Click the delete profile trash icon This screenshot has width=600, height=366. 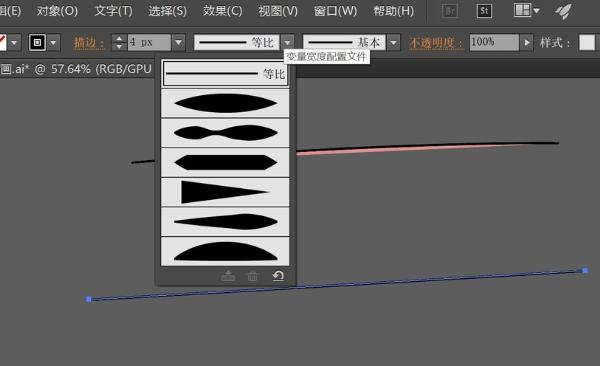pyautogui.click(x=253, y=276)
